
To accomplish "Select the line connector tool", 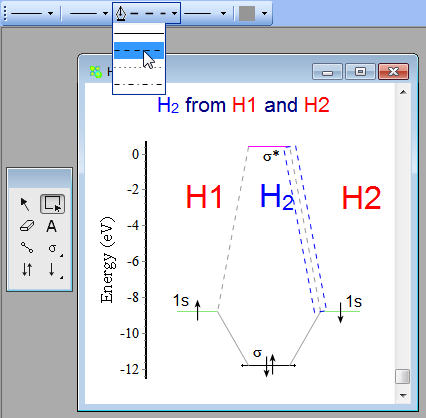I will 27,248.
